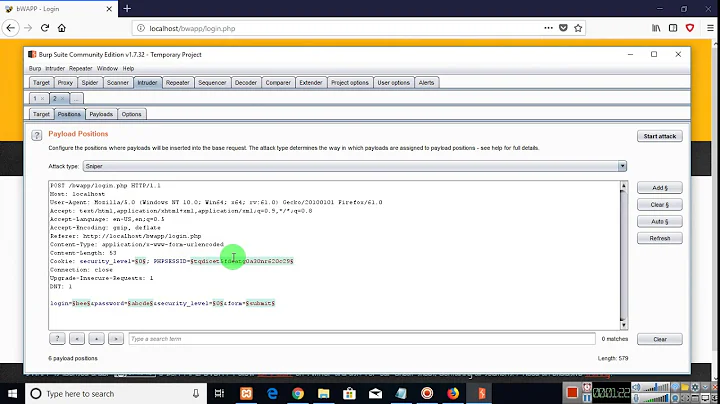Viewport: 720px width, 404px height.
Task: Click the request editor vertical scrollbar
Action: pyautogui.click(x=623, y=255)
